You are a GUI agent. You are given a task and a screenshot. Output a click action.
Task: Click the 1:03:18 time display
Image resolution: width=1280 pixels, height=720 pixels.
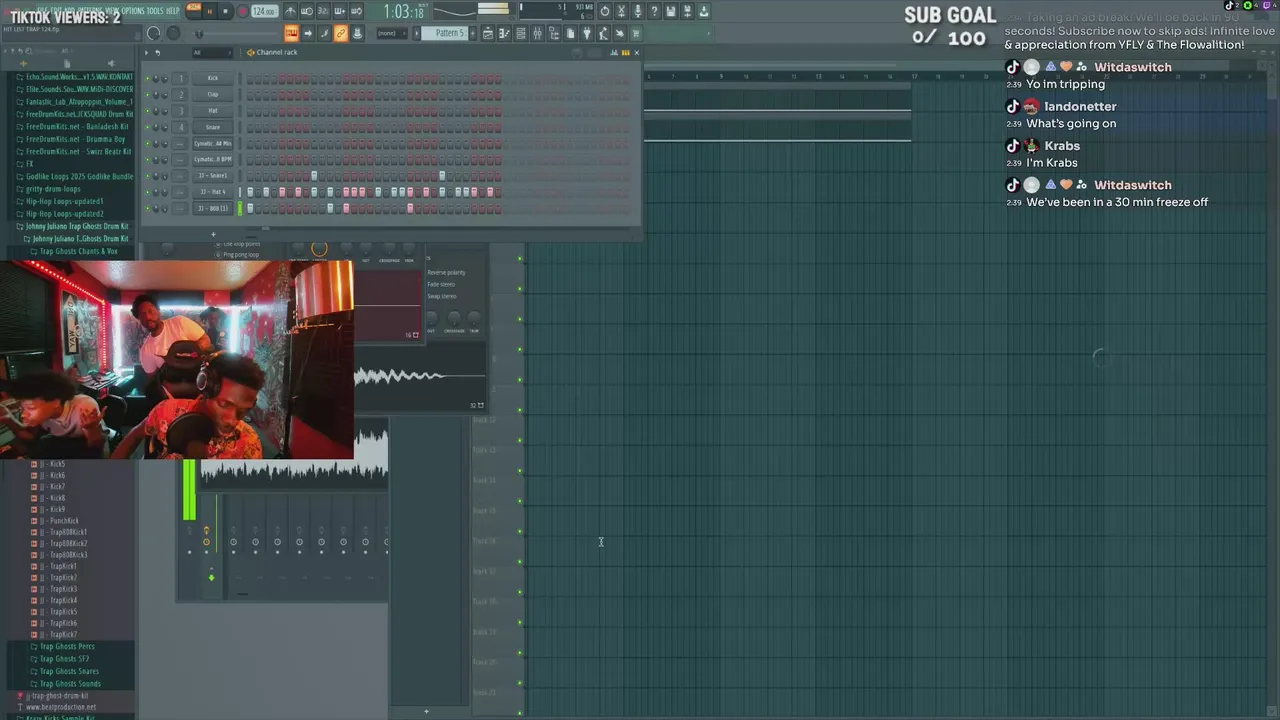point(404,12)
